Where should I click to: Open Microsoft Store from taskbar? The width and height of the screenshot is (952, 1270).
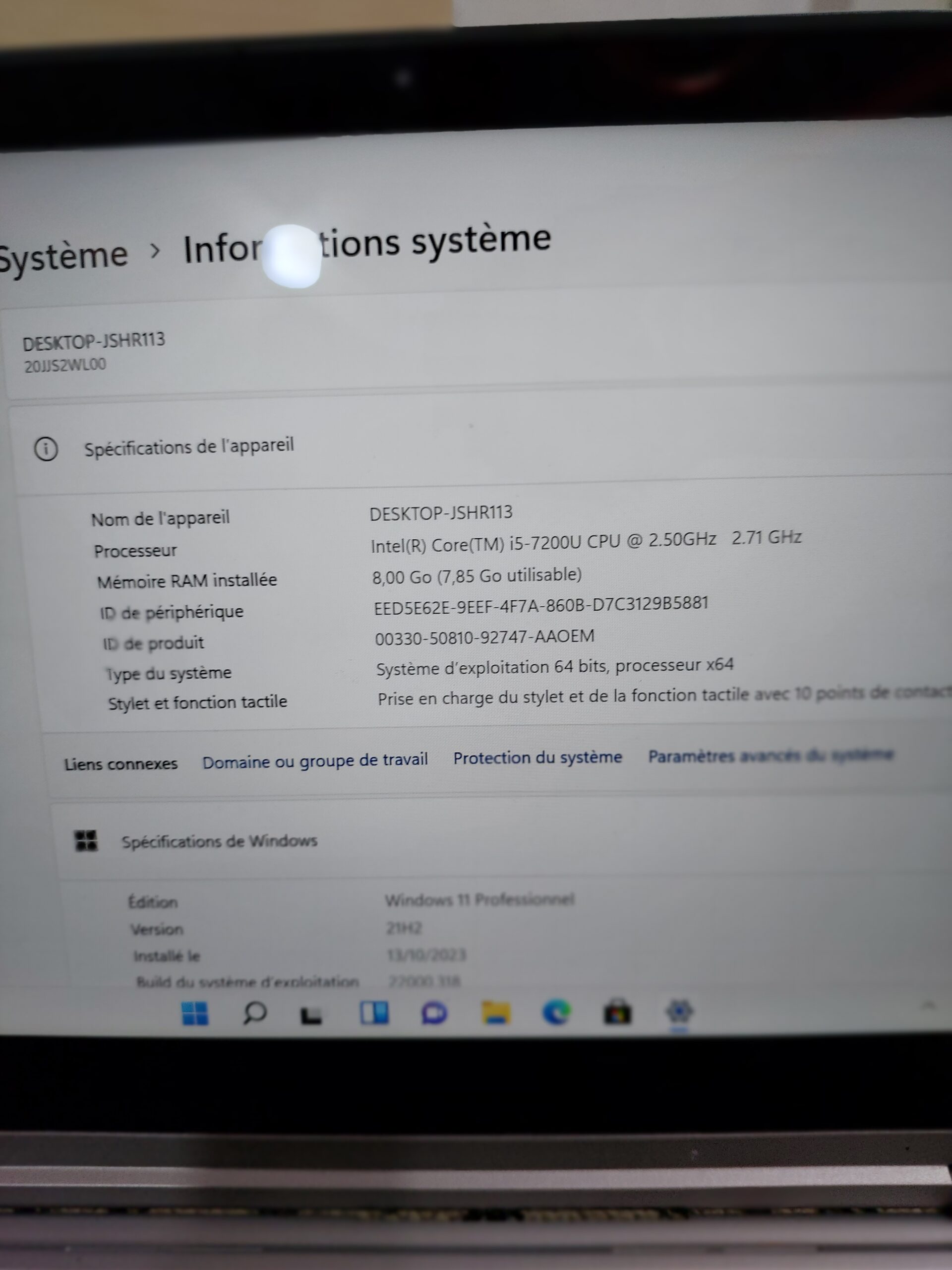point(617,1013)
